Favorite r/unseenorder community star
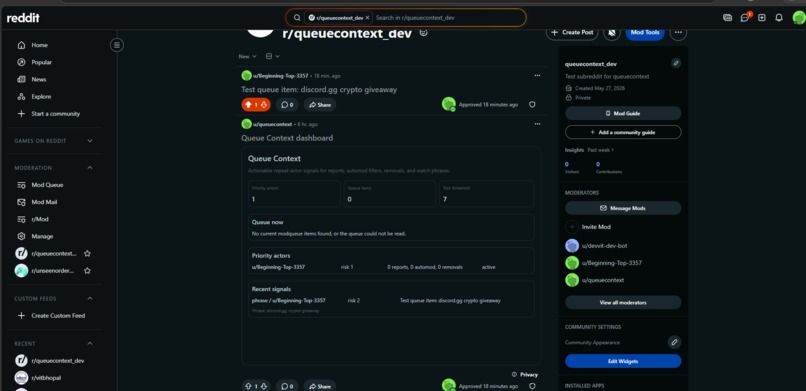 [87, 270]
